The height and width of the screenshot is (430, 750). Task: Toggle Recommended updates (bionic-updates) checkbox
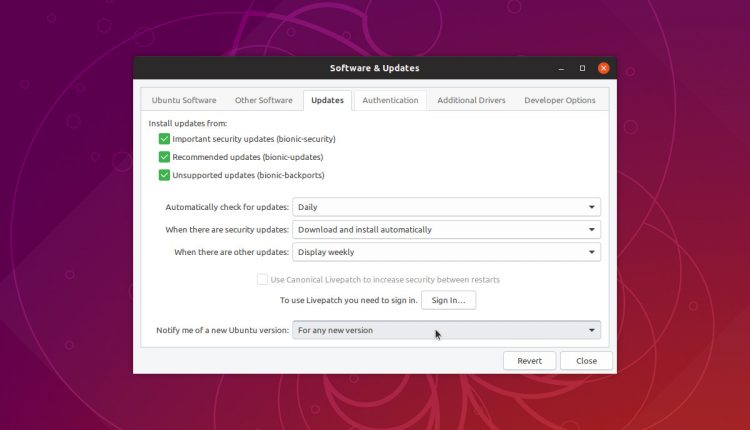pos(164,157)
